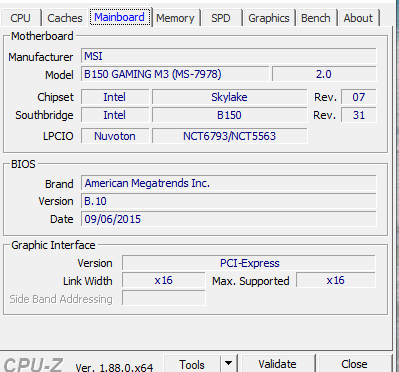Open the About tab
This screenshot has height=372, width=399.
358,18
